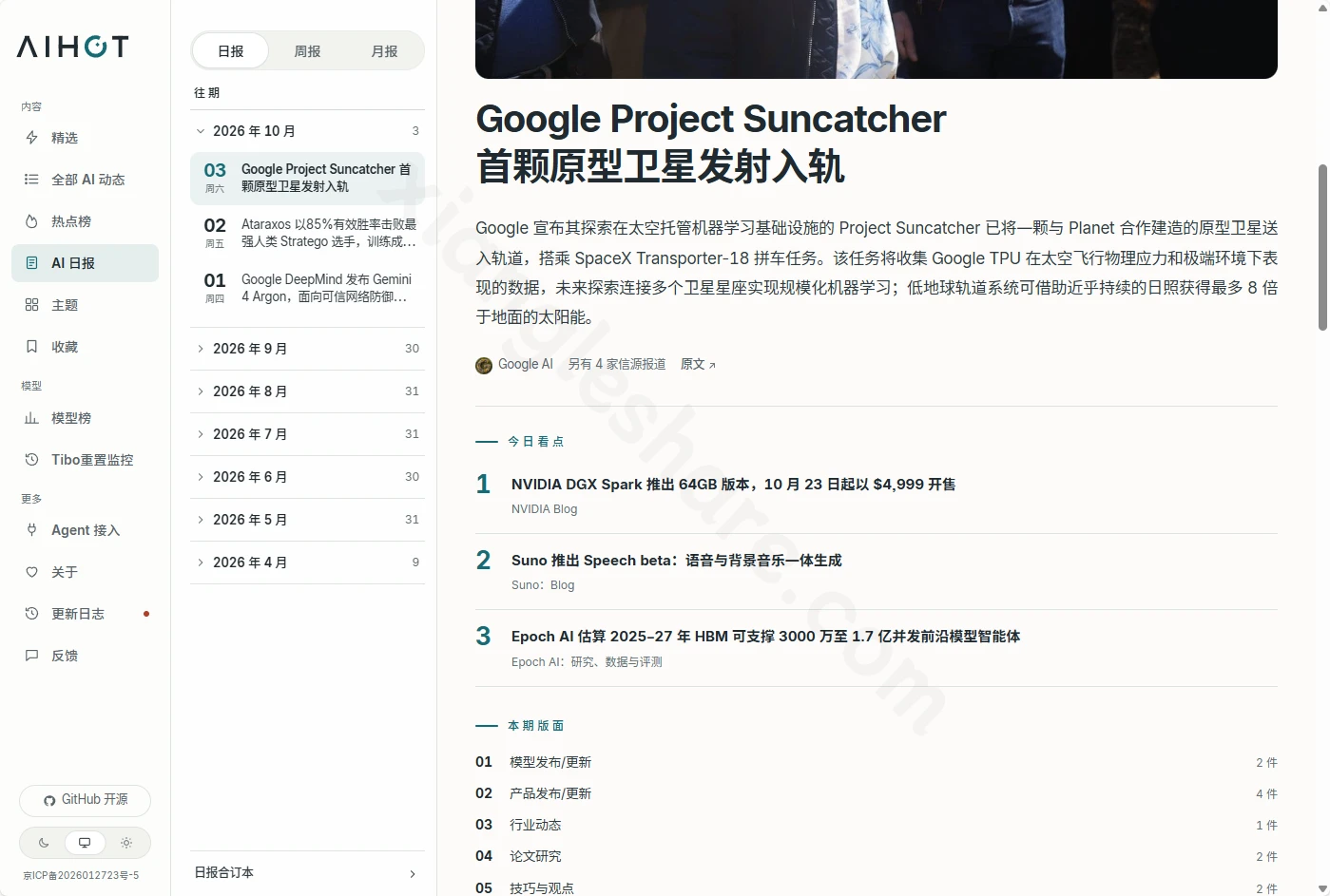Open the 01 Google DeepMind Gemini report
Image resolution: width=1330 pixels, height=896 pixels.
pos(307,288)
